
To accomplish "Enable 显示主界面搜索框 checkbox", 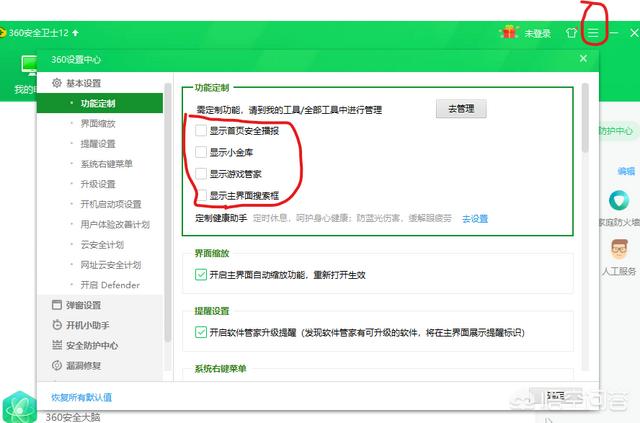I will click(201, 195).
